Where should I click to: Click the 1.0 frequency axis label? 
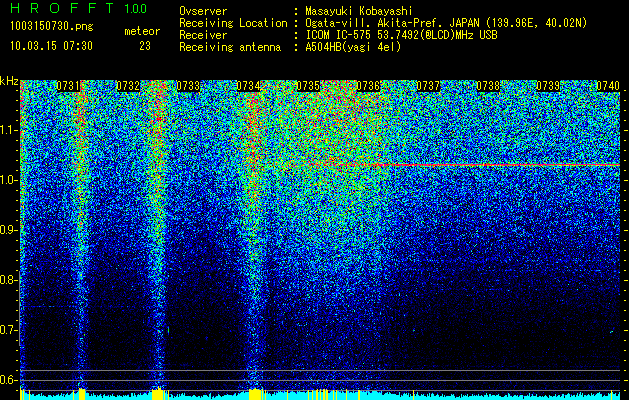tap(9, 181)
